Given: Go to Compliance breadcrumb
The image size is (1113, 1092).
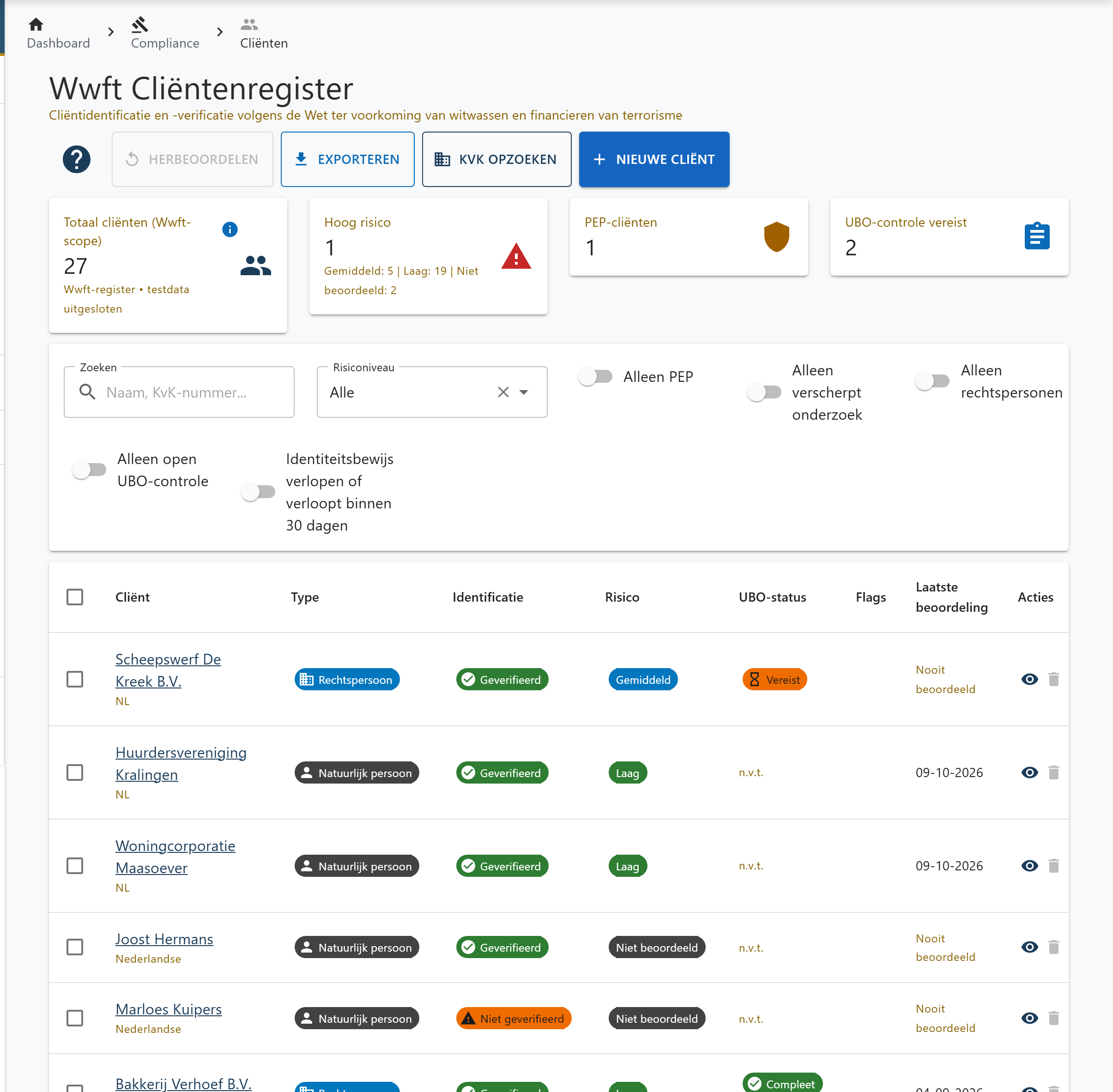Looking at the screenshot, I should pyautogui.click(x=165, y=33).
